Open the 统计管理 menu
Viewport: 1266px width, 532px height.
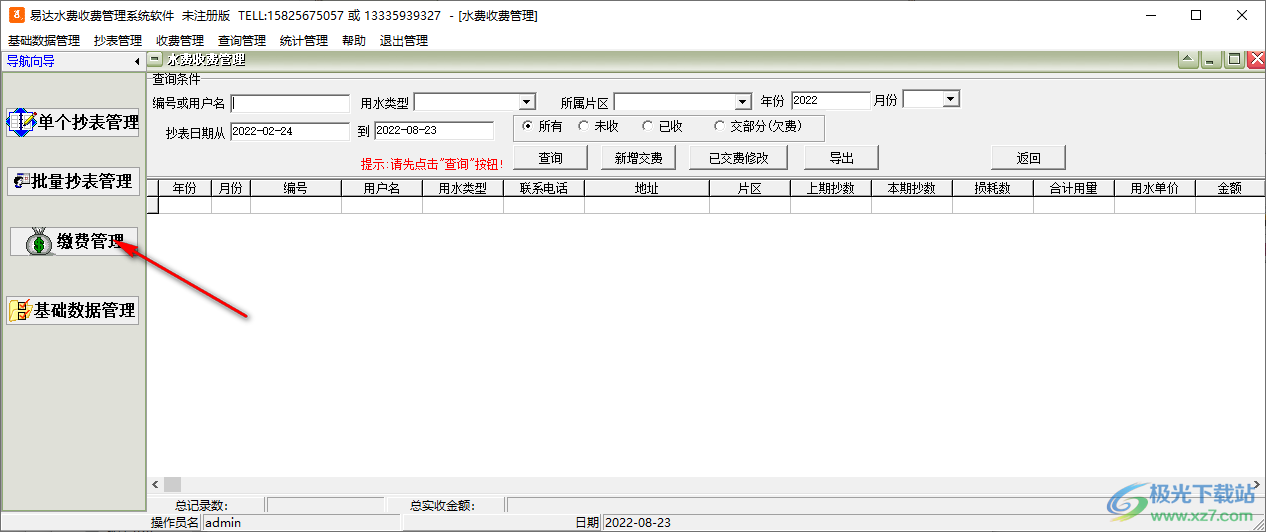pyautogui.click(x=304, y=41)
